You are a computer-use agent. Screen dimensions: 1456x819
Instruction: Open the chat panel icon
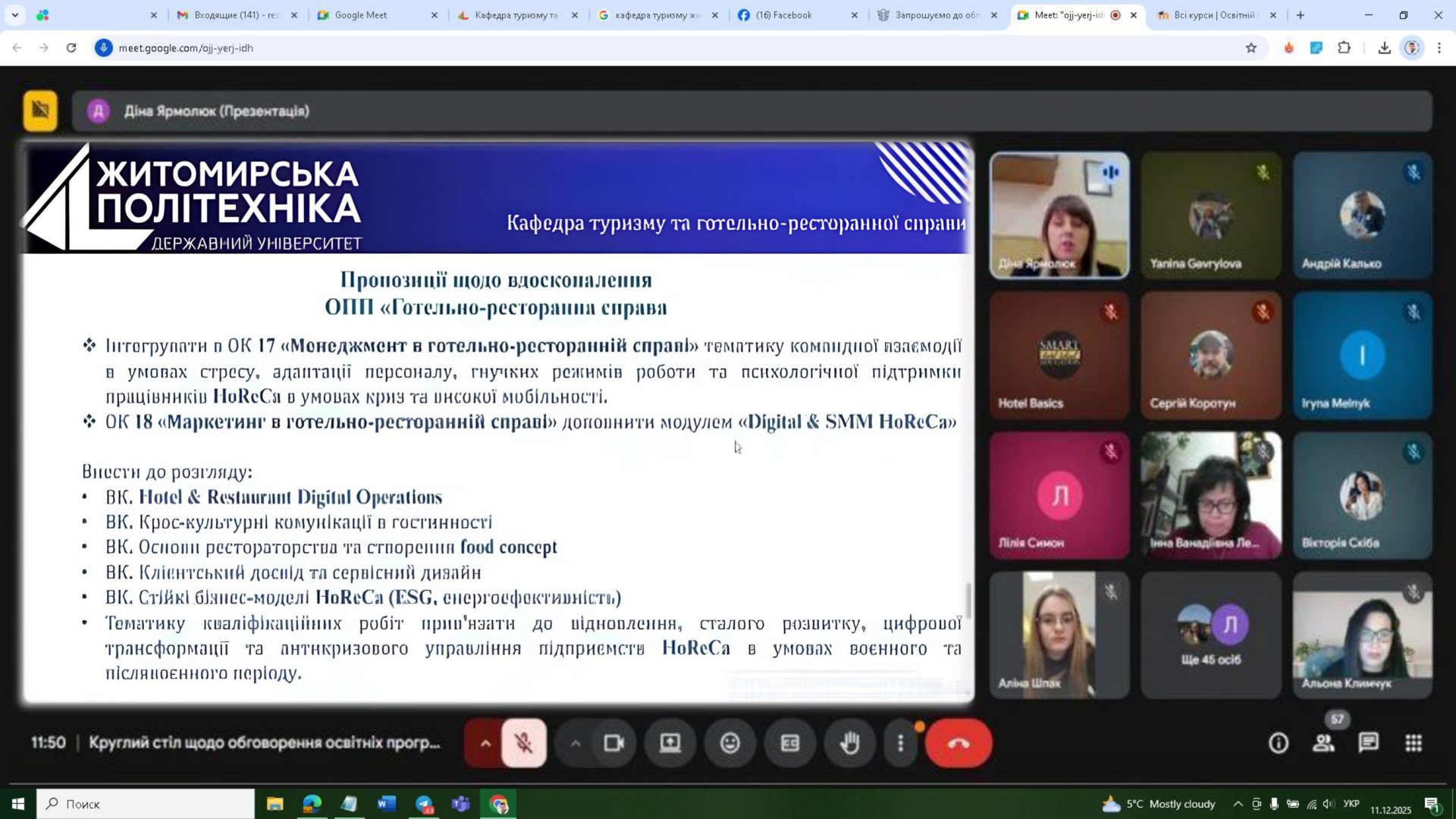coord(1369,743)
